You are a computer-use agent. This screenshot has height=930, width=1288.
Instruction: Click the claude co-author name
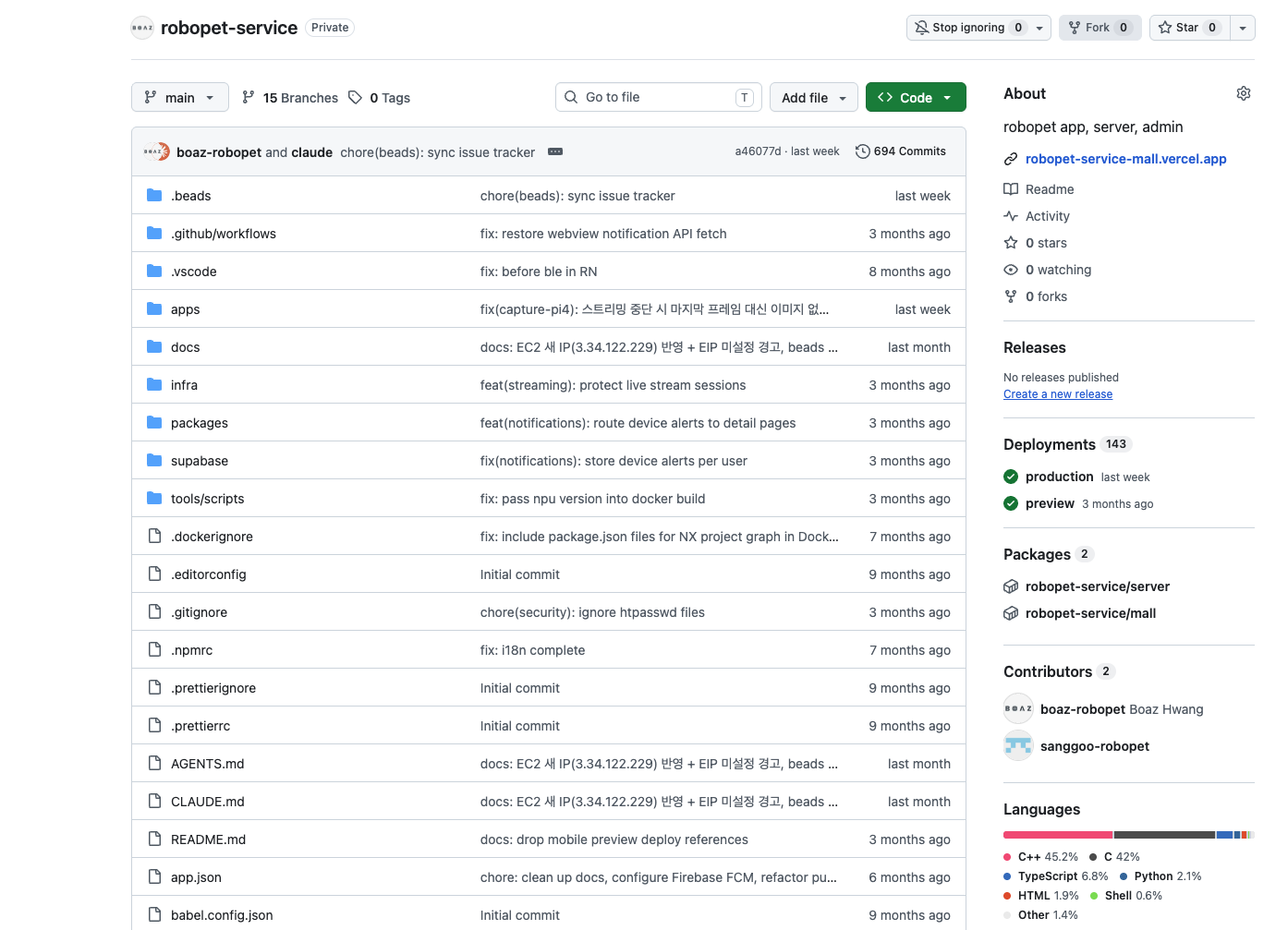click(x=311, y=152)
